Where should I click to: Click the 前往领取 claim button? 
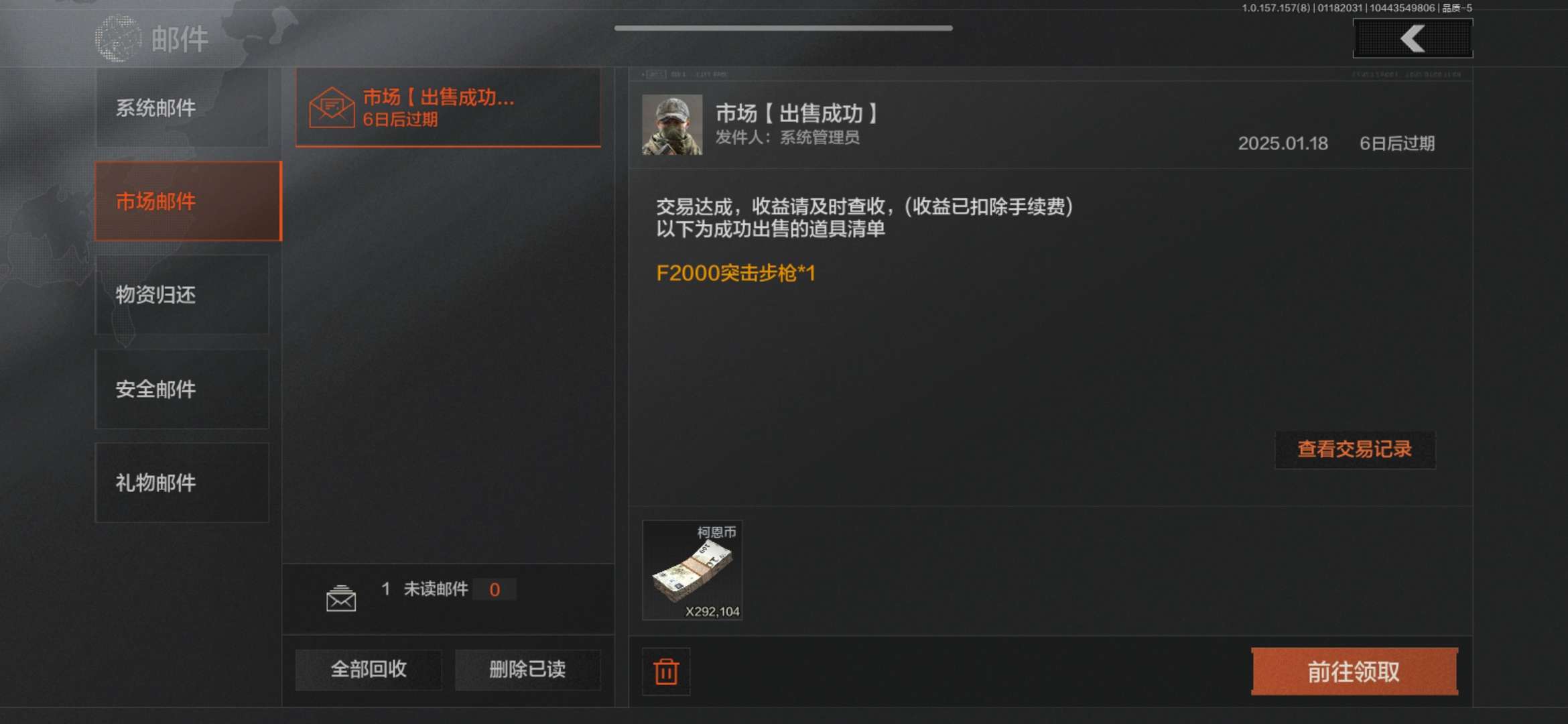1354,671
